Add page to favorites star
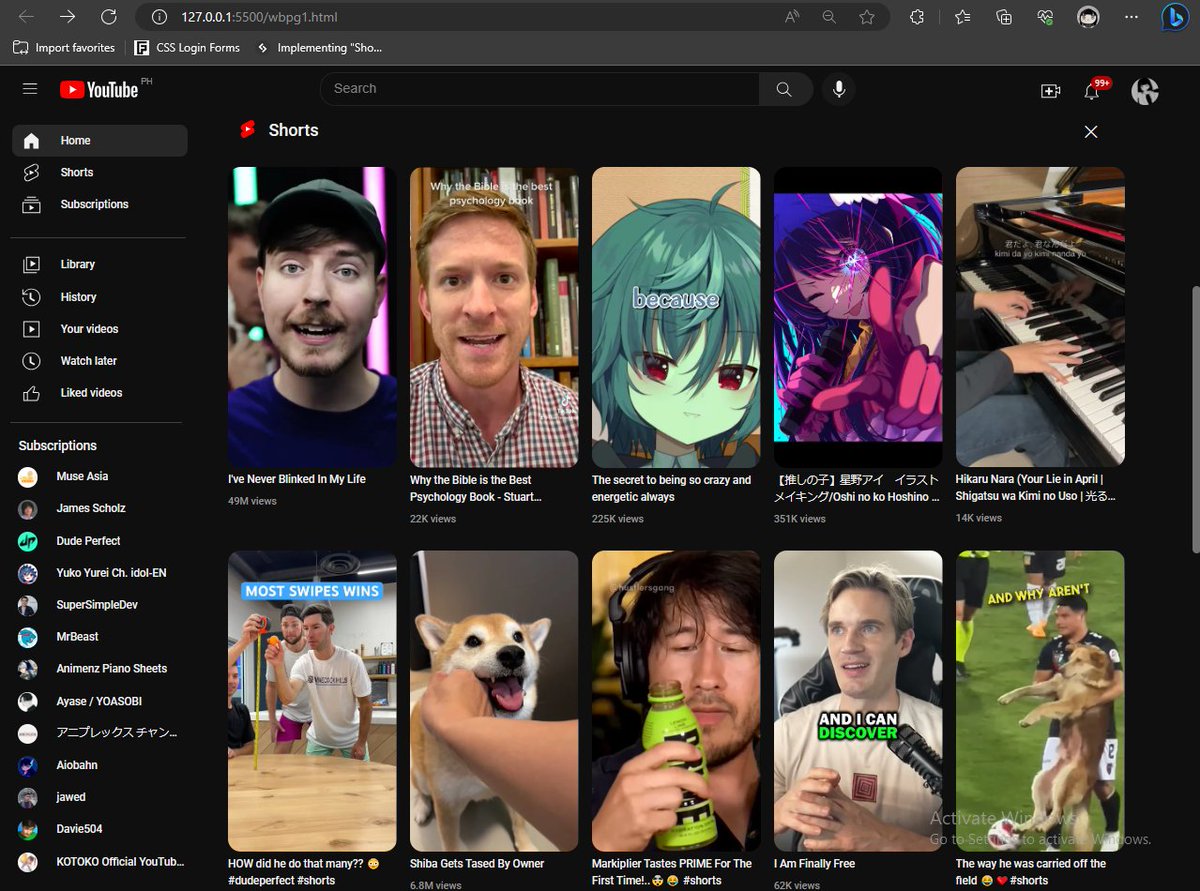 tap(867, 17)
